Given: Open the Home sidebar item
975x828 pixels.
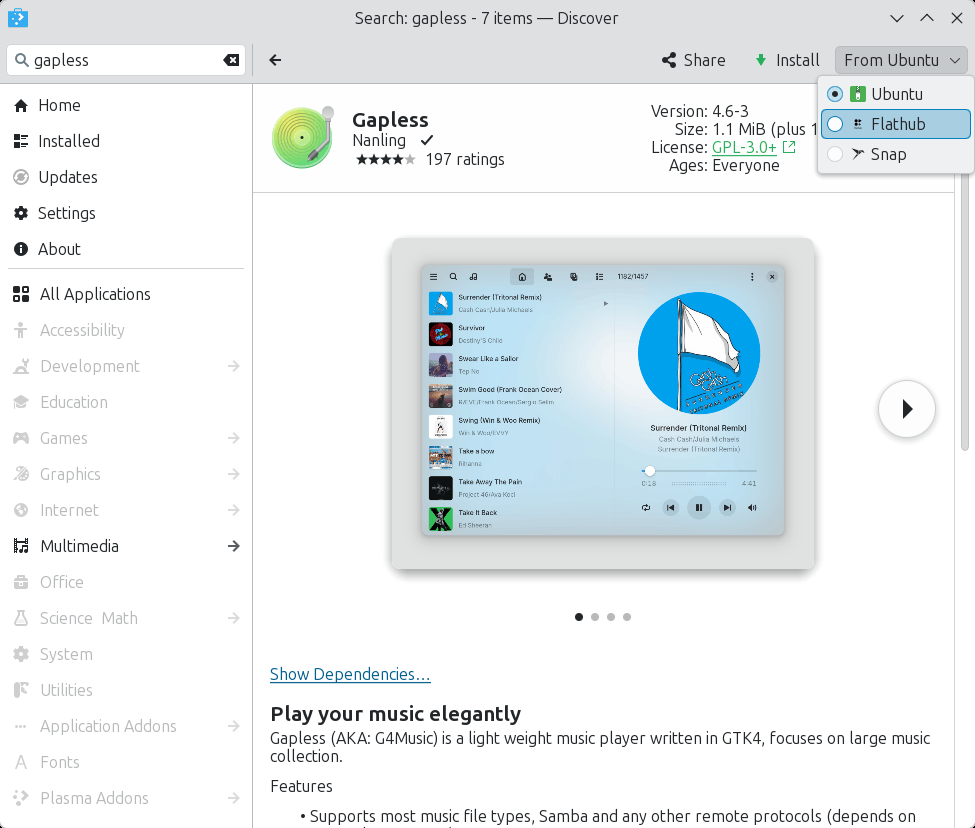Looking at the screenshot, I should tap(59, 105).
